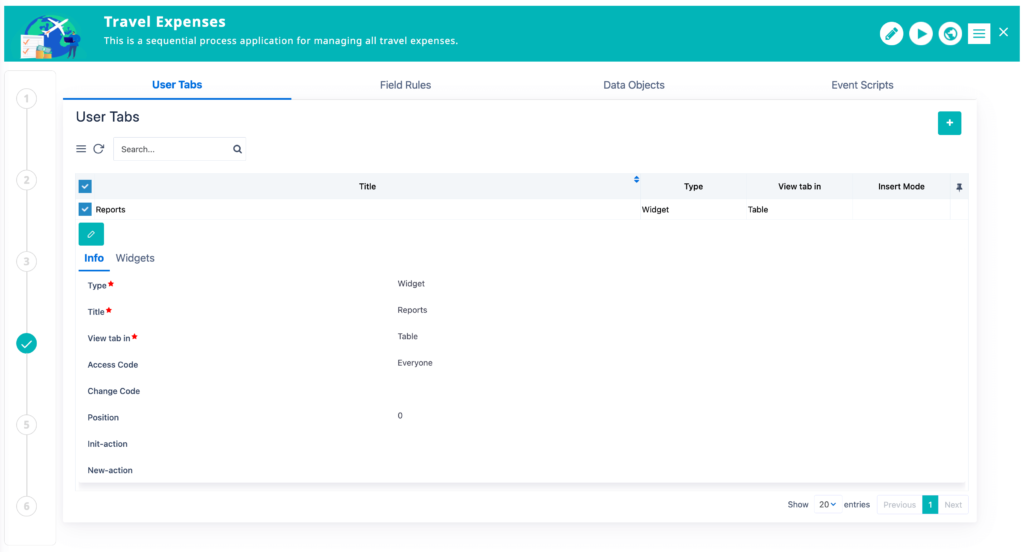Go to step 6 in the sidebar
Image resolution: width=1024 pixels, height=552 pixels.
(27, 506)
